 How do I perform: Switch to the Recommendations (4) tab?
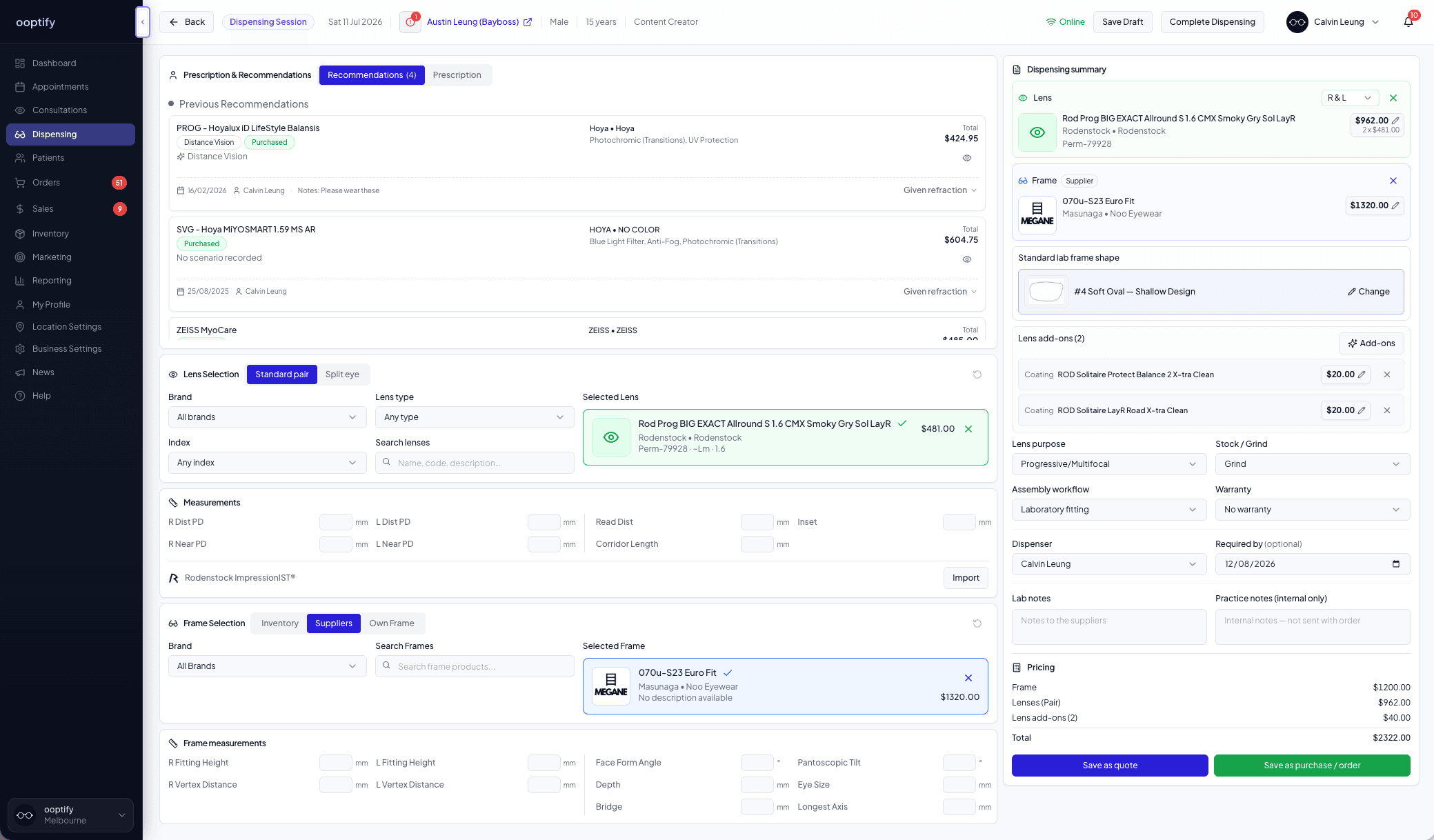click(x=372, y=75)
